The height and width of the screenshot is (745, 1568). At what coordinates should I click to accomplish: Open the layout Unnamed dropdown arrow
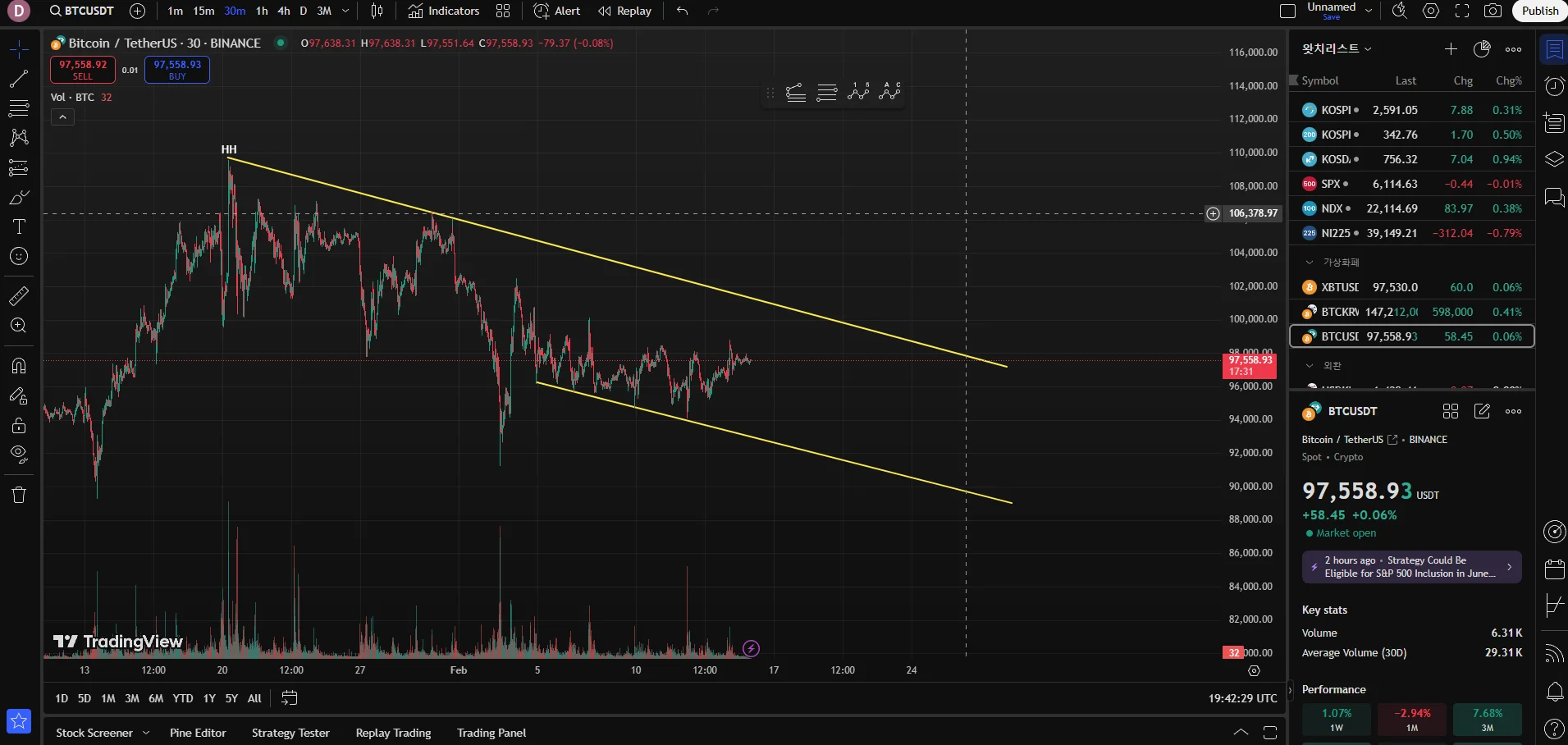click(1369, 11)
